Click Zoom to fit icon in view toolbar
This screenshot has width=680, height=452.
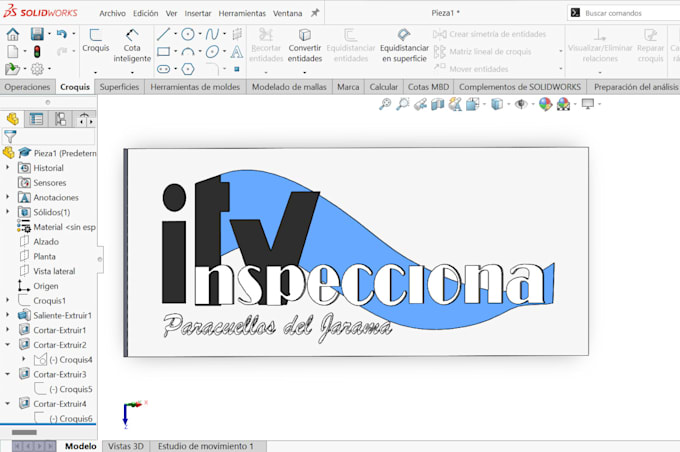point(385,104)
